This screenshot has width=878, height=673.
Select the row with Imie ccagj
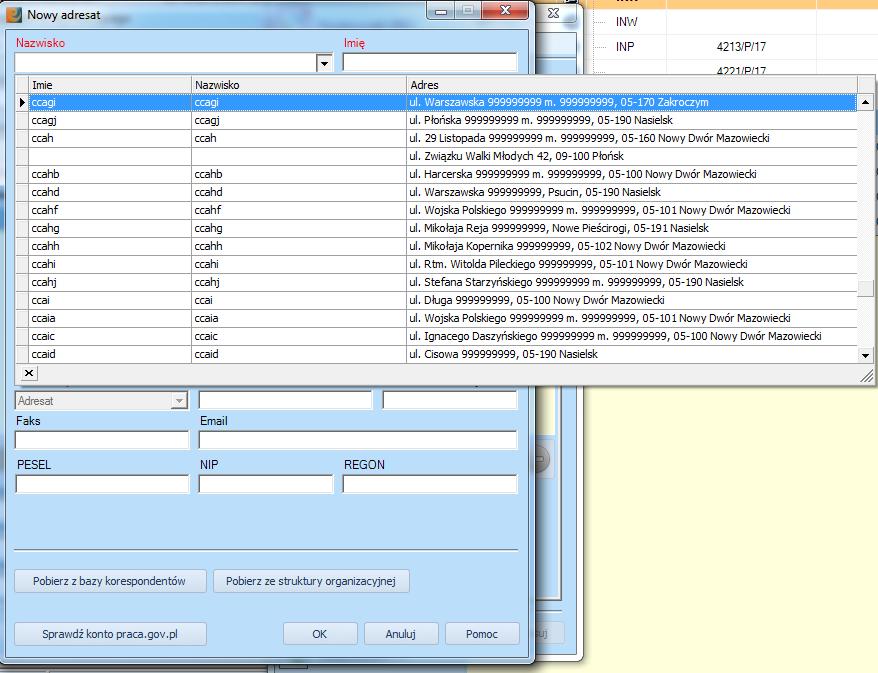[x=437, y=120]
